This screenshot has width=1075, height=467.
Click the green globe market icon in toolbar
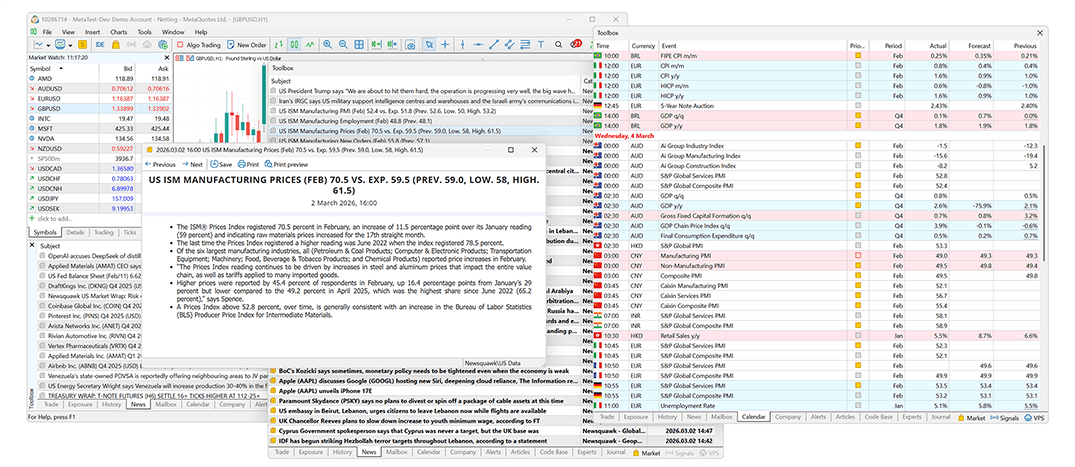(163, 45)
